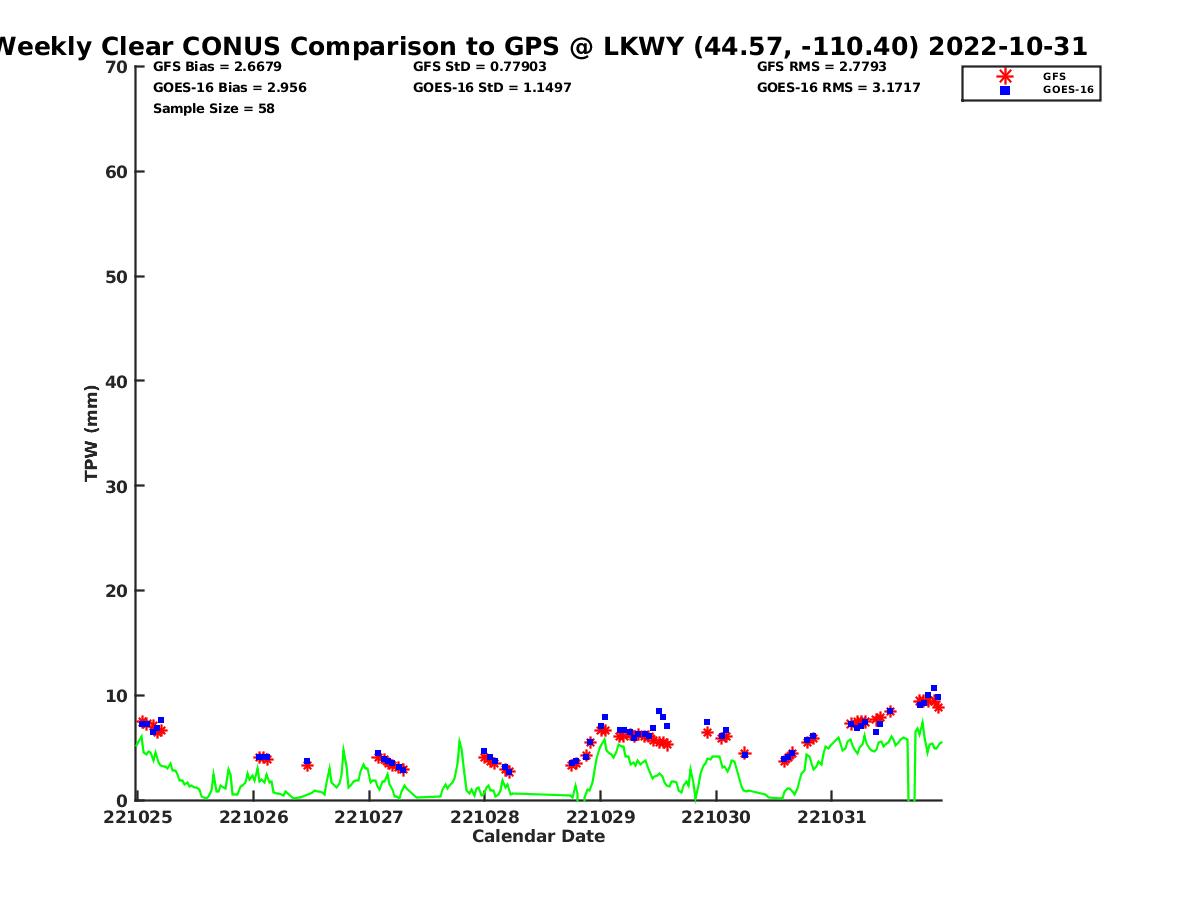Click the 10 y-axis tick label

pos(117,696)
